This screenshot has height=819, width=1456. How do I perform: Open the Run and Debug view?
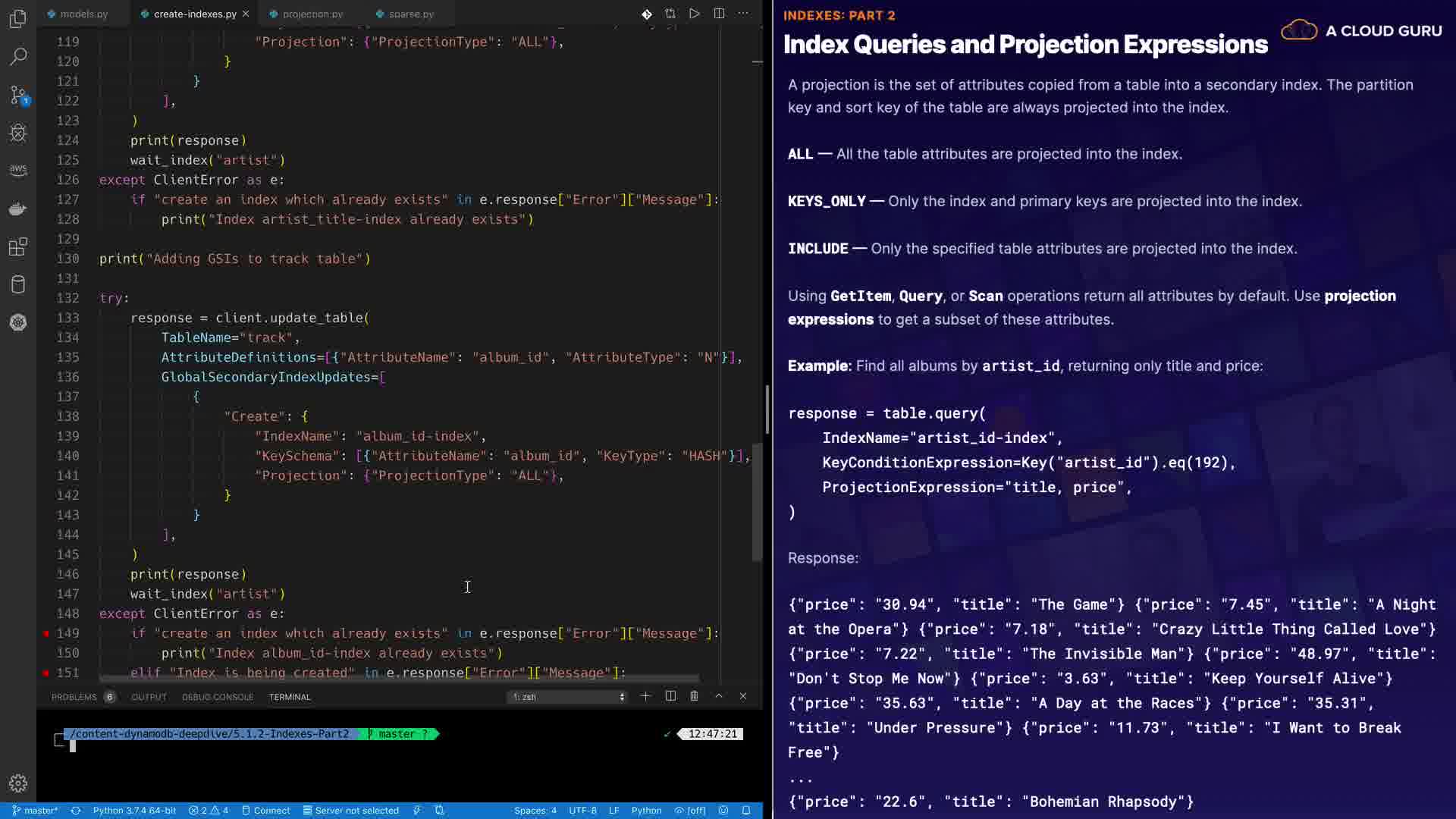click(x=18, y=133)
